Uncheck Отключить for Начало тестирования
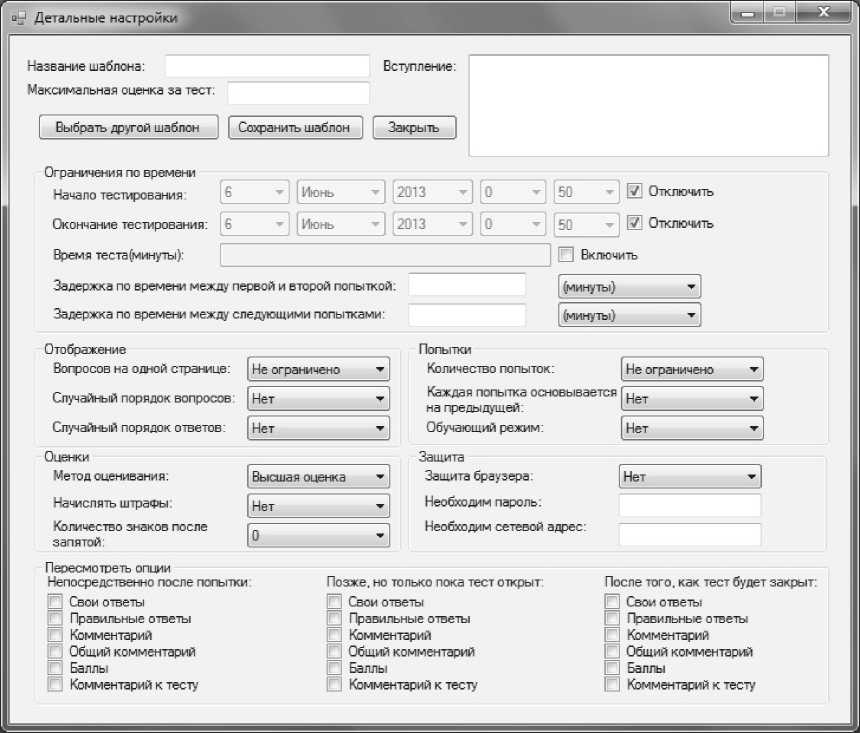 point(635,191)
